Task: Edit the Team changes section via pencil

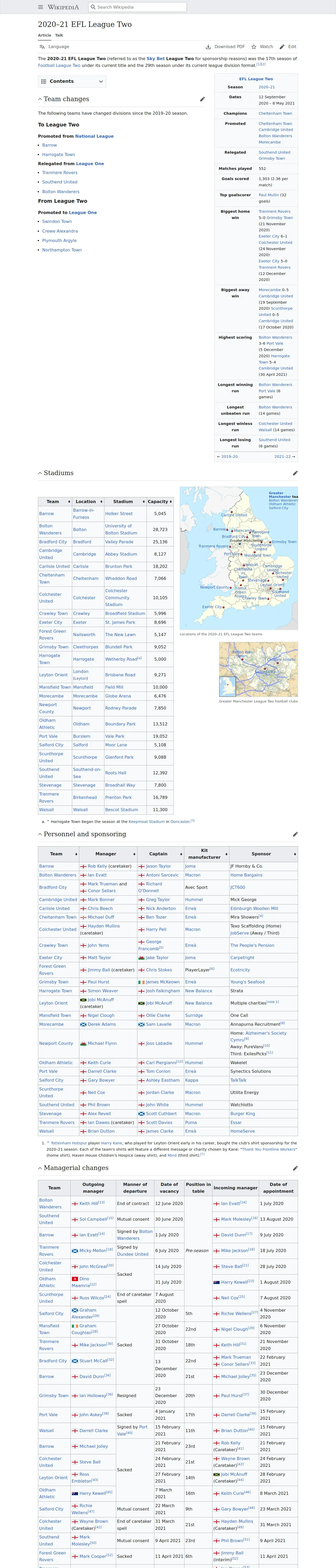Action: (203, 99)
